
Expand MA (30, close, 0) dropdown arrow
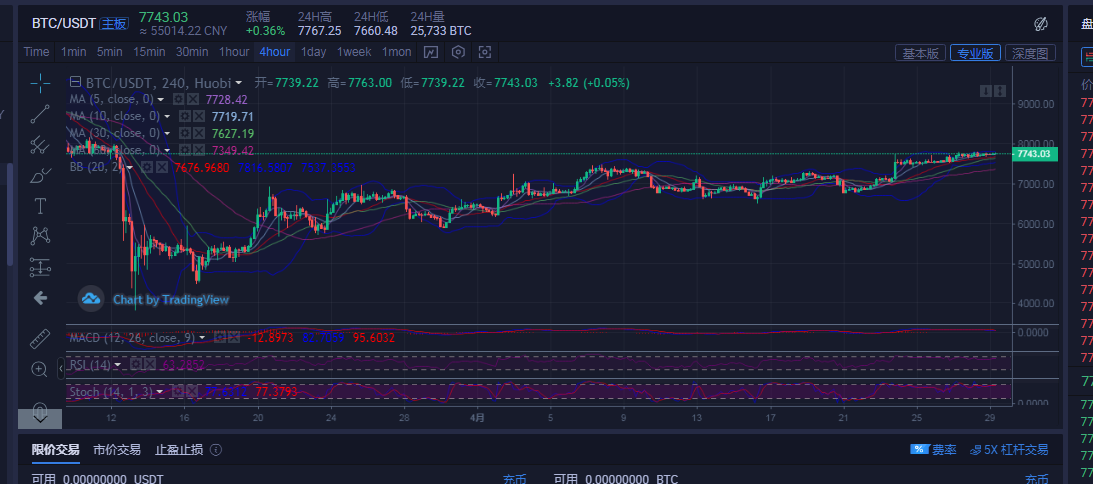click(x=167, y=133)
